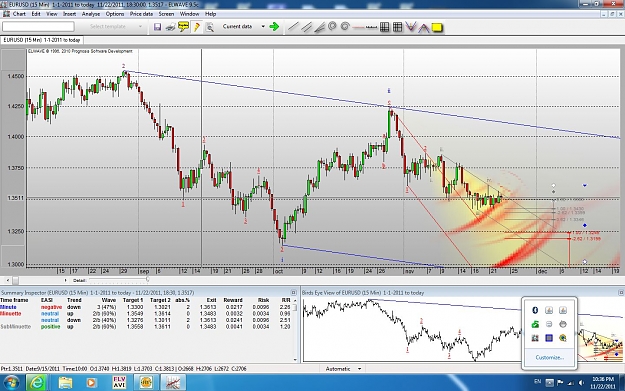Maximize the Summary Inspector panel
The image size is (625, 391).
294,293
